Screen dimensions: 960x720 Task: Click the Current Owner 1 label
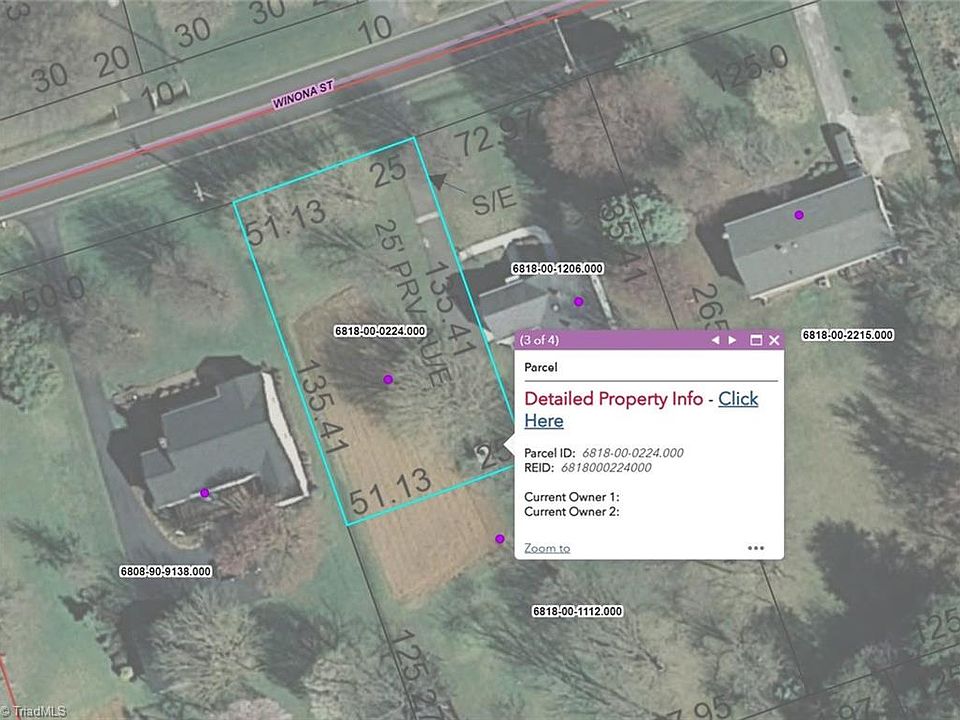pyautogui.click(x=572, y=497)
